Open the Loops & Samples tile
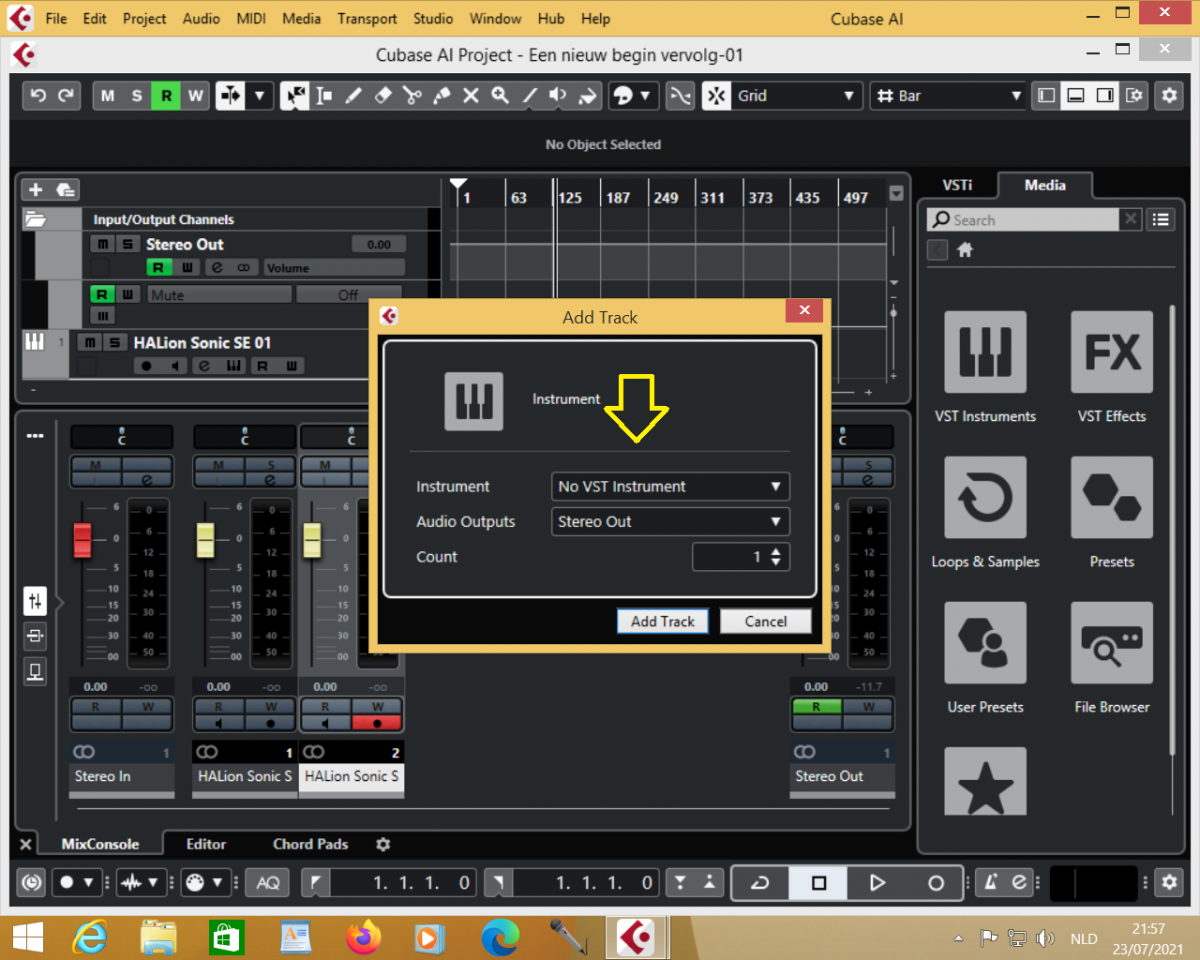The width and height of the screenshot is (1200, 960). click(985, 497)
